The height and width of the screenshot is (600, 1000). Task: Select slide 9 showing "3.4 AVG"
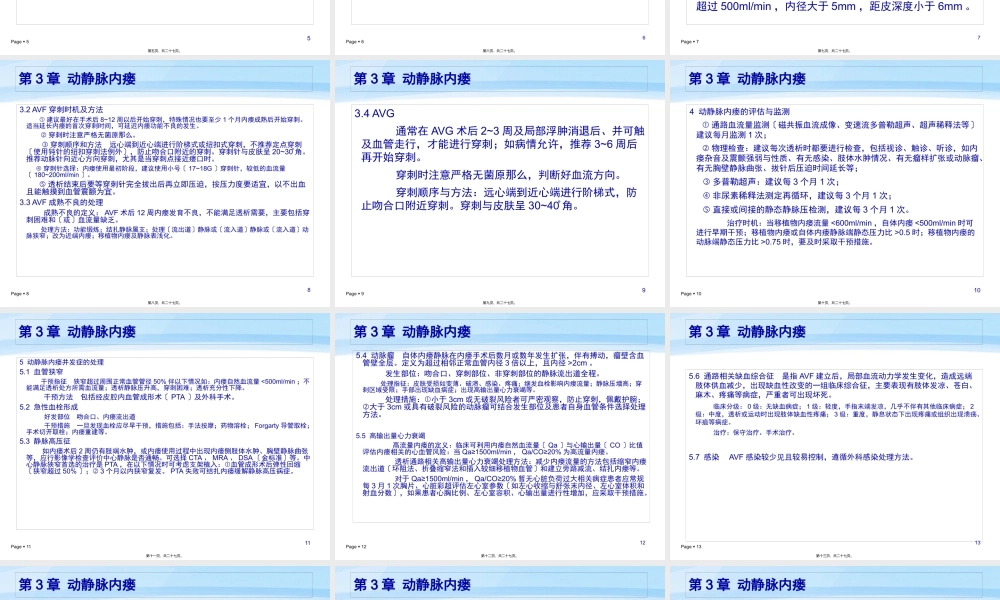(x=500, y=180)
